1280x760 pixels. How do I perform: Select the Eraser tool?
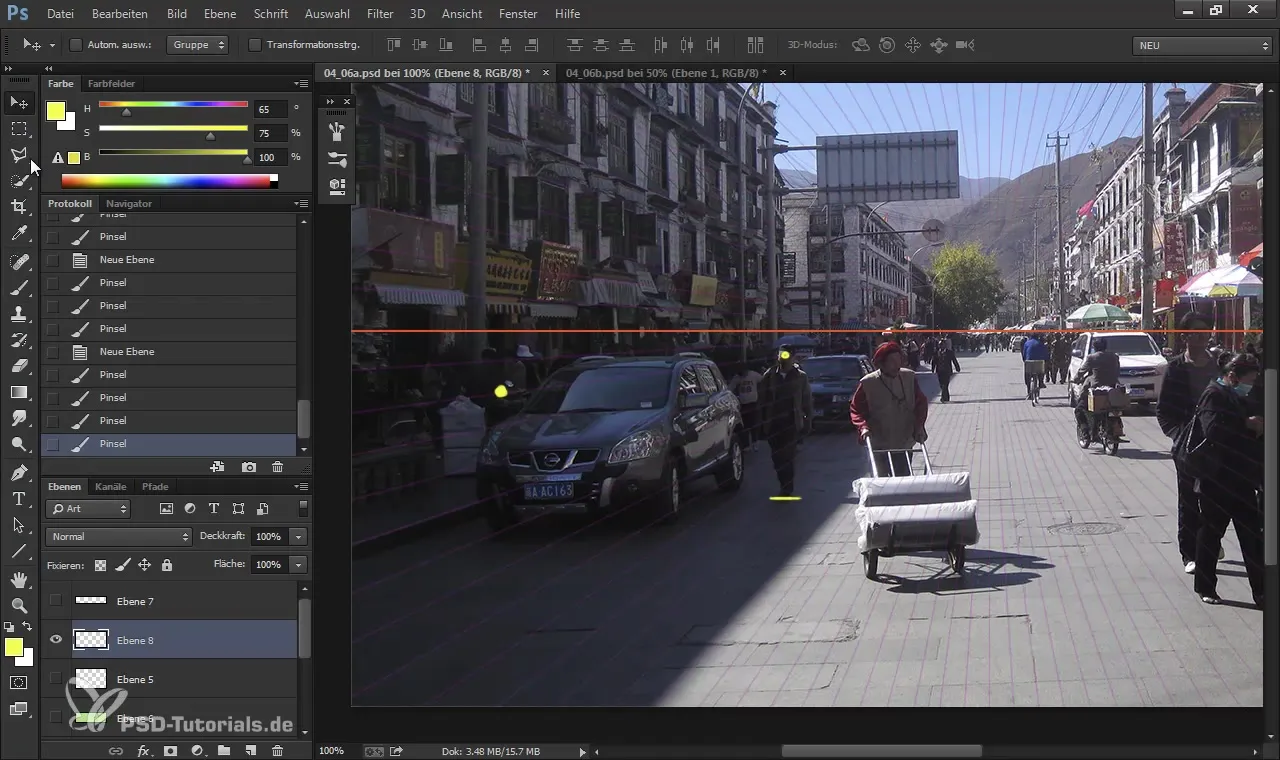pyautogui.click(x=19, y=366)
